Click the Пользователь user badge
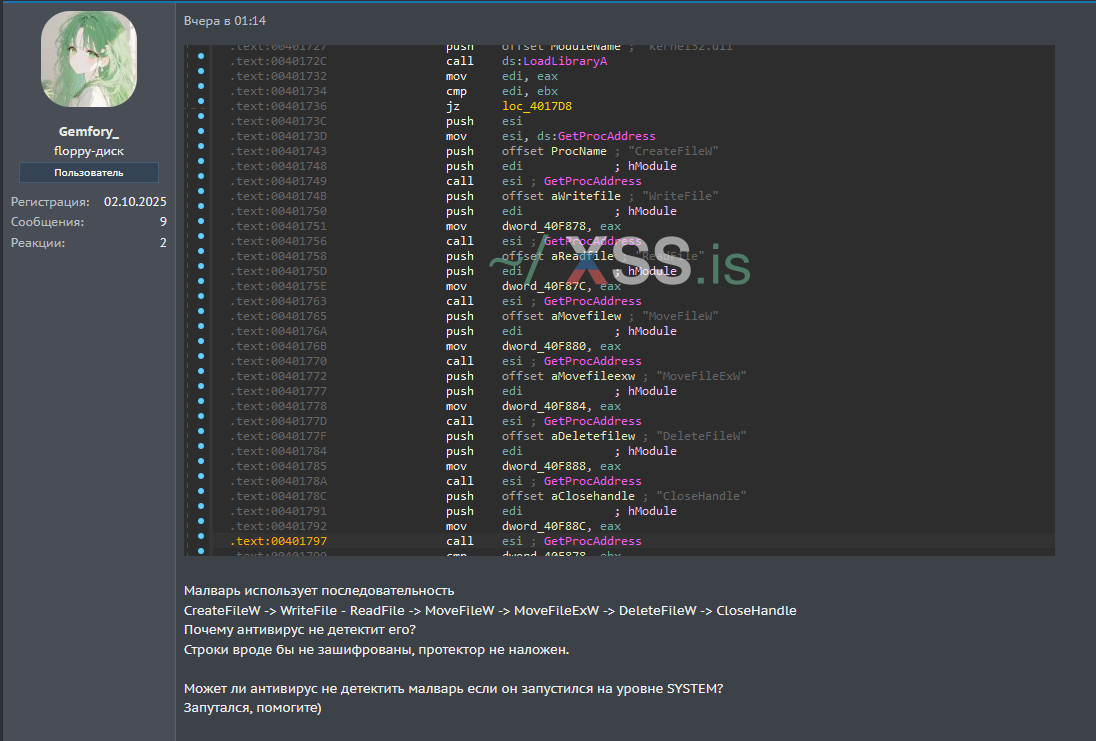 [x=89, y=172]
